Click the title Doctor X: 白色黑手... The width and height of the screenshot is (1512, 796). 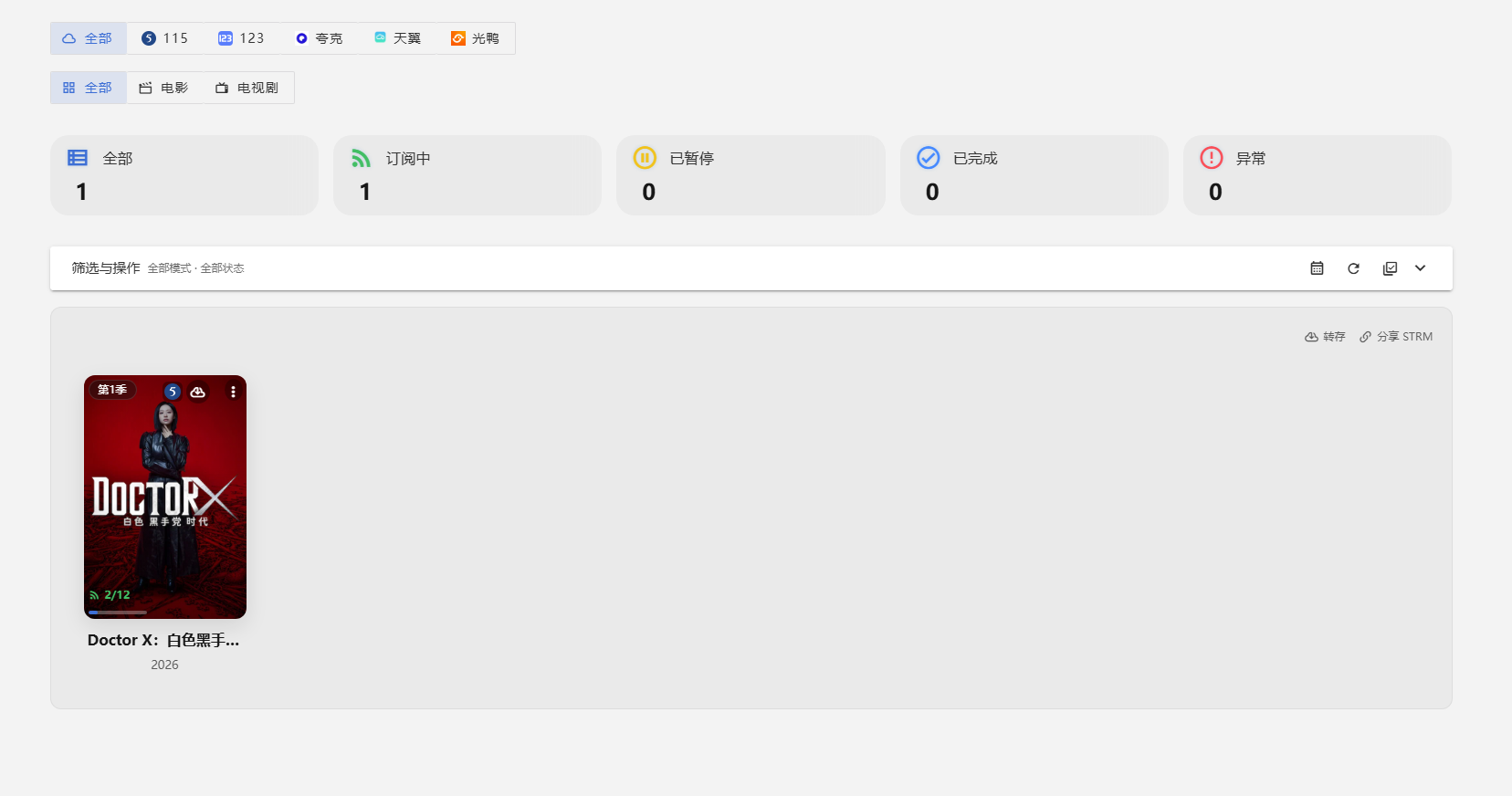(163, 641)
